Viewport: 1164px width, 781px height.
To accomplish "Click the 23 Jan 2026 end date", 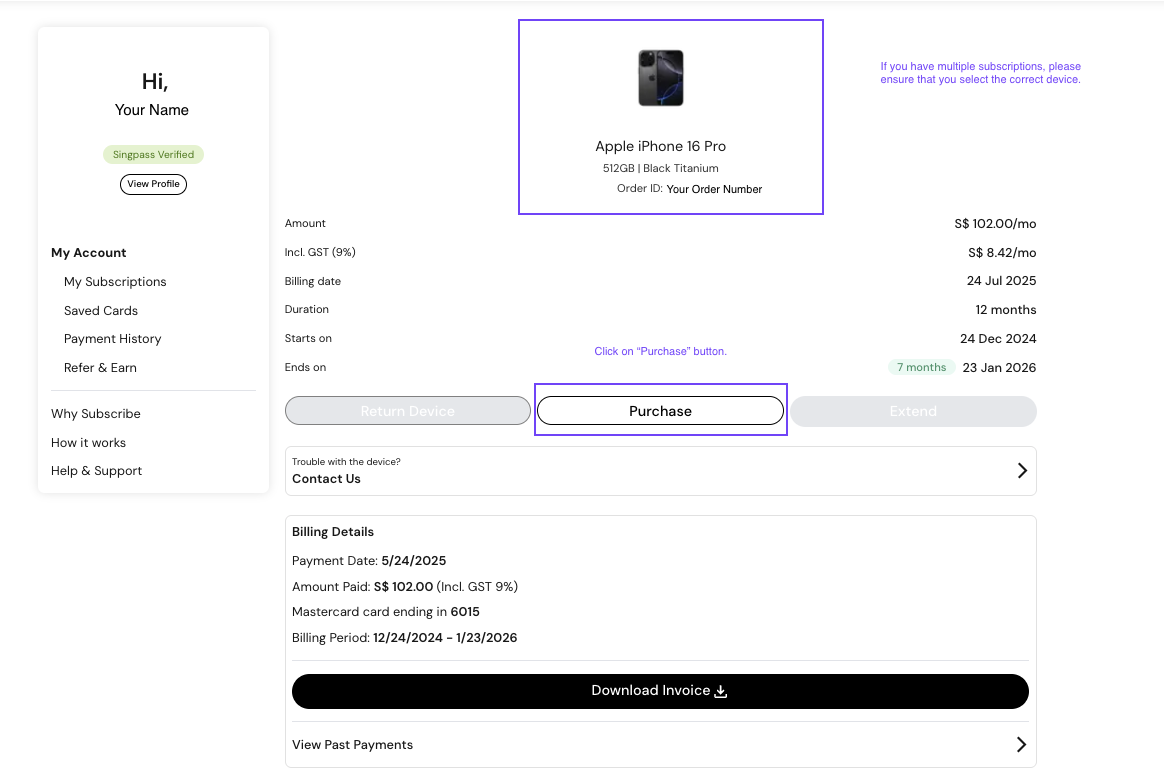I will 999,367.
